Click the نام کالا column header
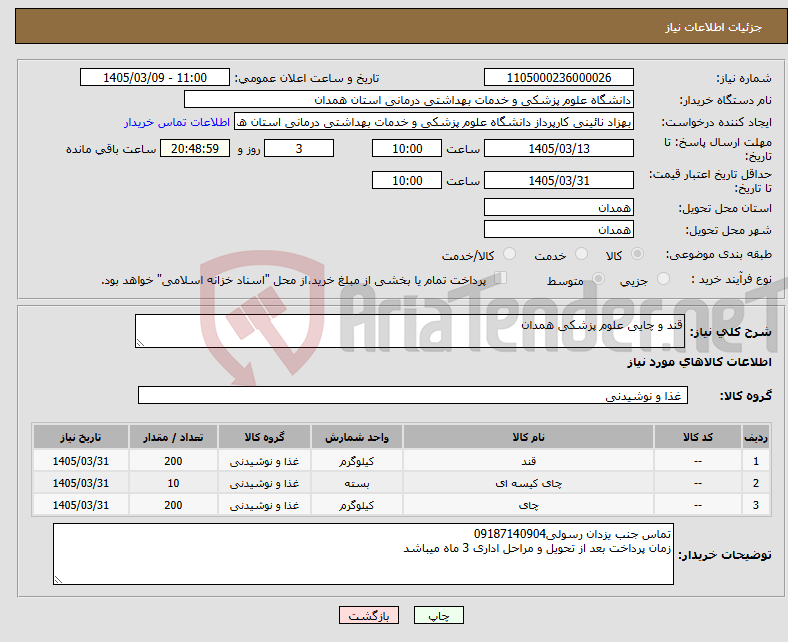 [528, 437]
